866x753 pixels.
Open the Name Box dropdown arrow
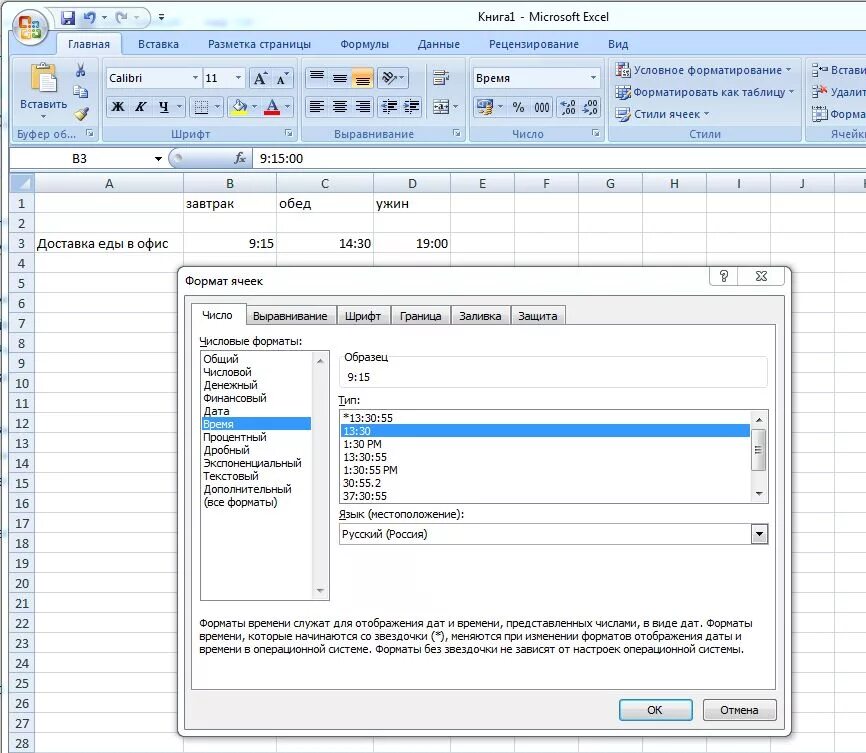click(x=158, y=159)
